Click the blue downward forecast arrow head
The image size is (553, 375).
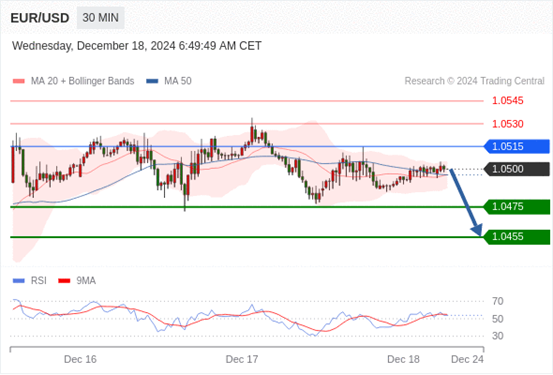coord(477,230)
